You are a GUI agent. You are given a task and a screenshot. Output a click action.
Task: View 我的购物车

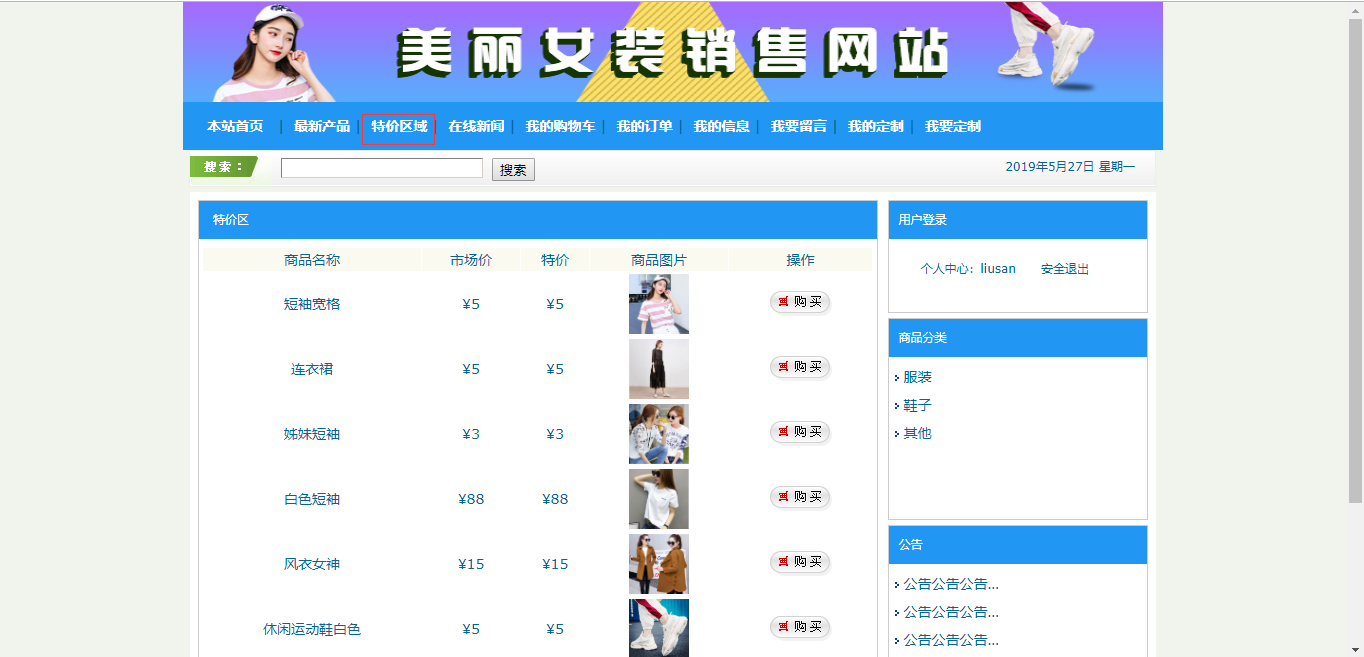pyautogui.click(x=560, y=126)
